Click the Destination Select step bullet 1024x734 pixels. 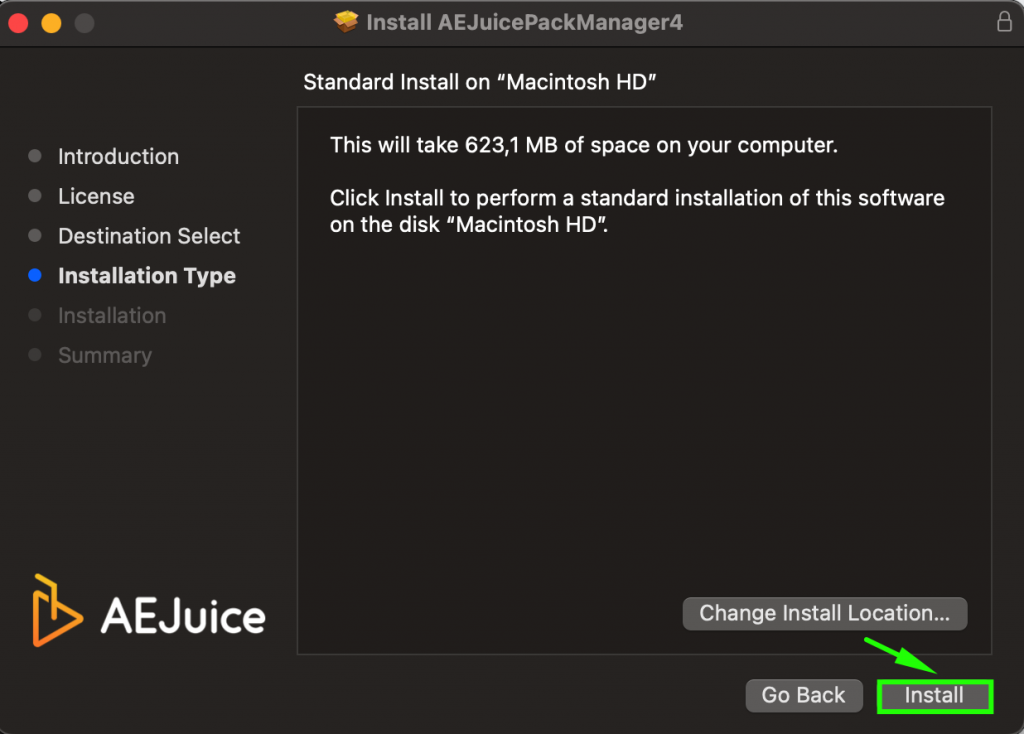coord(34,236)
